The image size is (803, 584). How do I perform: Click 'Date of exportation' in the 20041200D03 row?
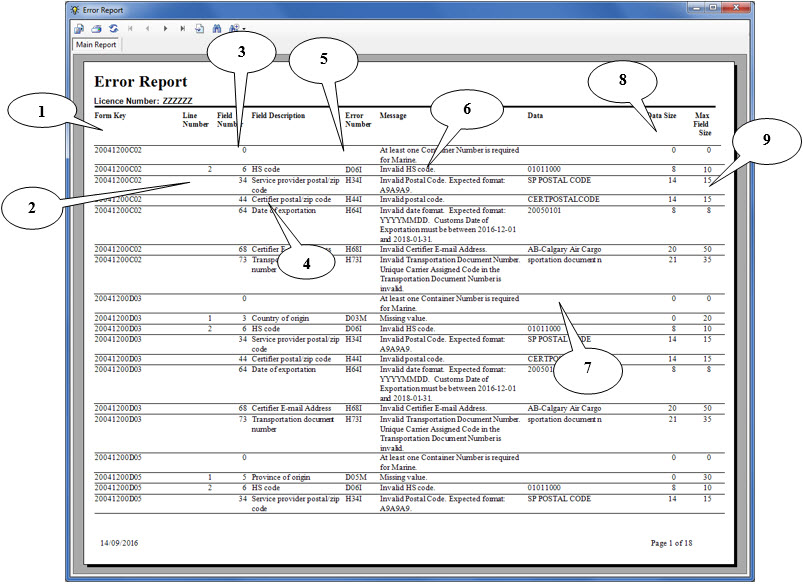284,369
